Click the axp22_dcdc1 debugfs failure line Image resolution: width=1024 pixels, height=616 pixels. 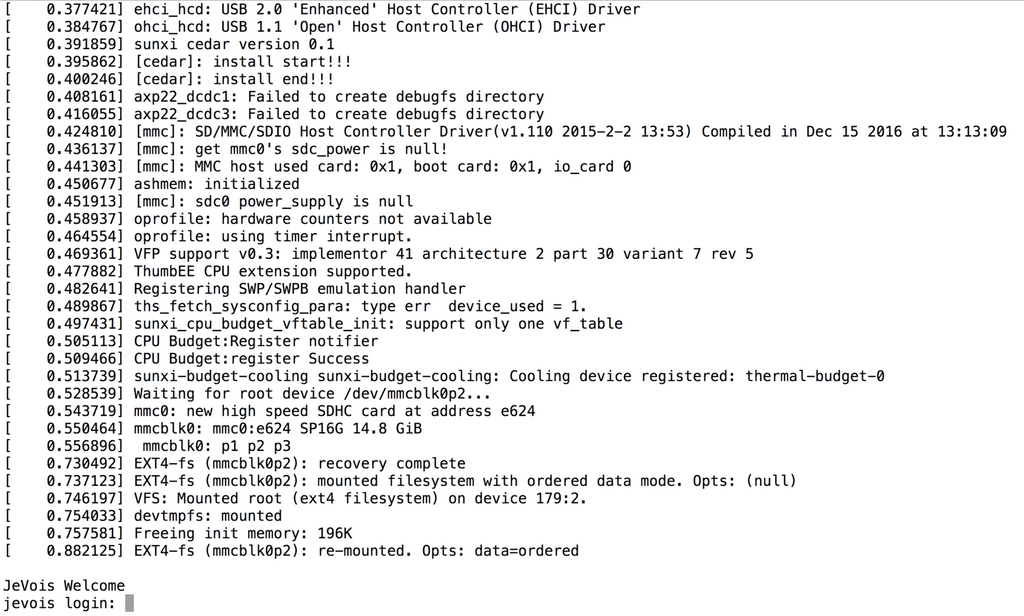(338, 96)
